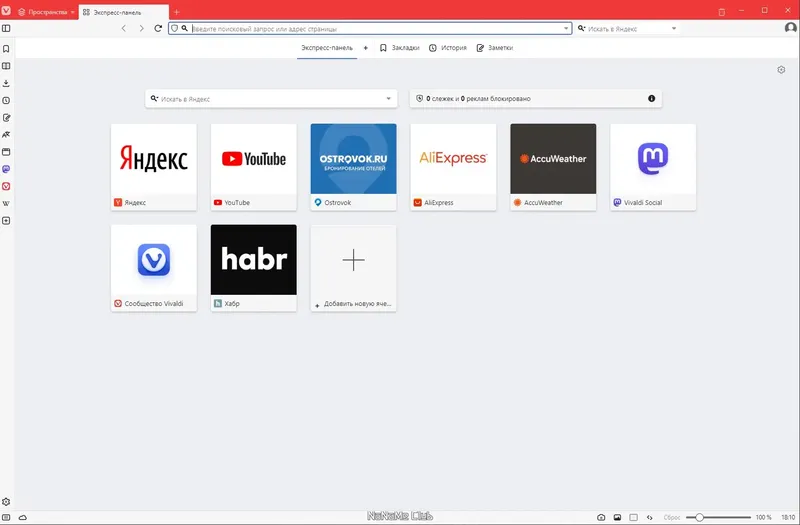Image resolution: width=800 pixels, height=525 pixels.
Task: Open the Downloads panel in sidebar
Action: 6,83
